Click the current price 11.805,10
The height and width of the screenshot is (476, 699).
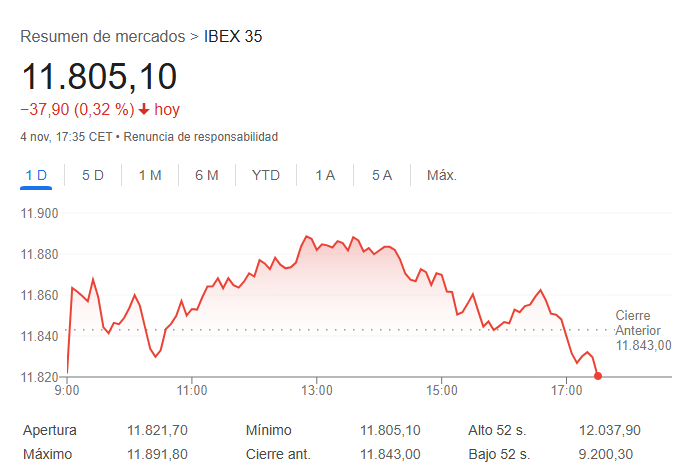(99, 77)
